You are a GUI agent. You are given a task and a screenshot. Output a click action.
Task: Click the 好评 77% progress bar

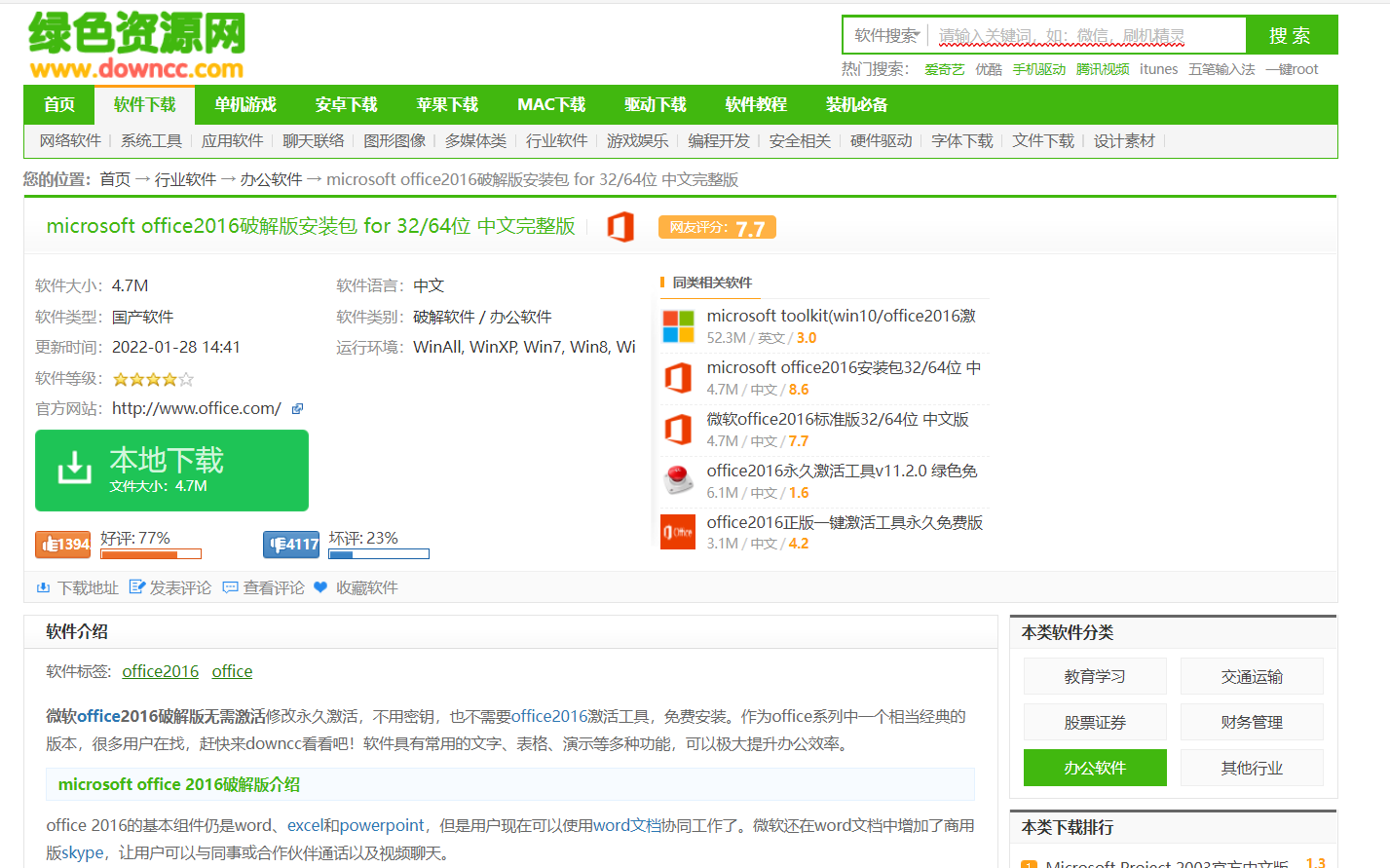click(151, 554)
